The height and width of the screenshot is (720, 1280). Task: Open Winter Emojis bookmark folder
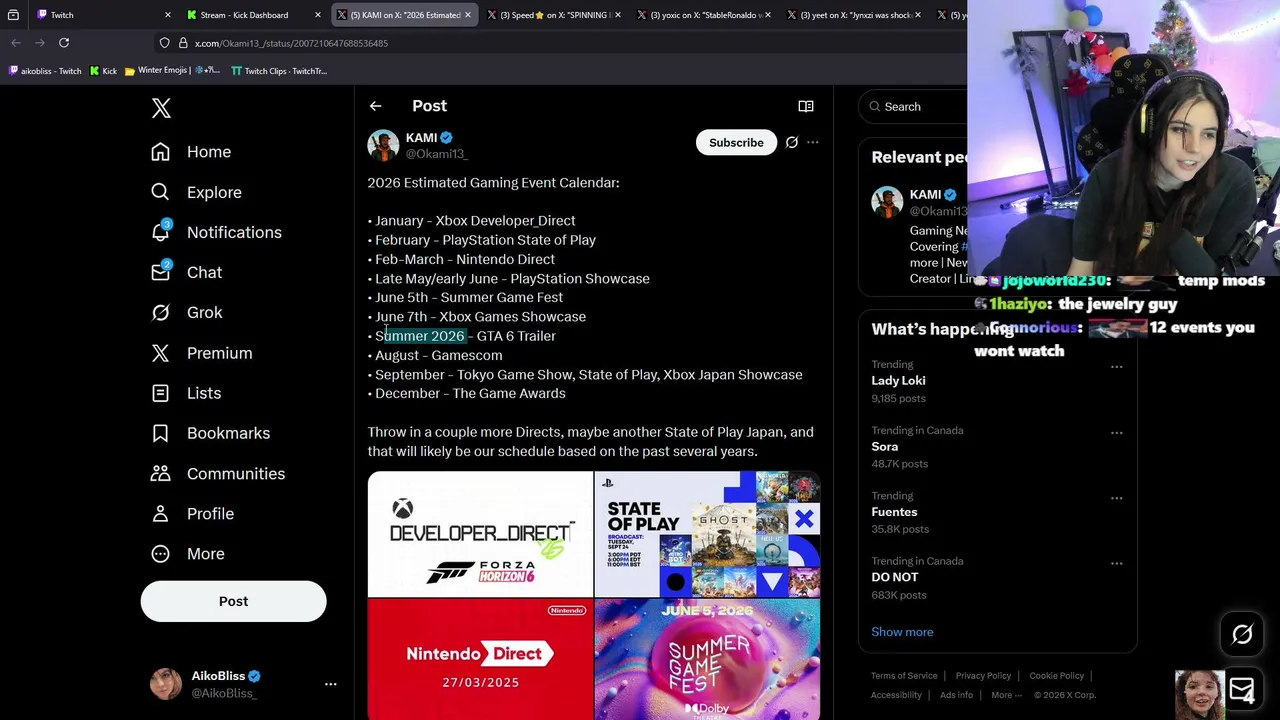(x=173, y=71)
